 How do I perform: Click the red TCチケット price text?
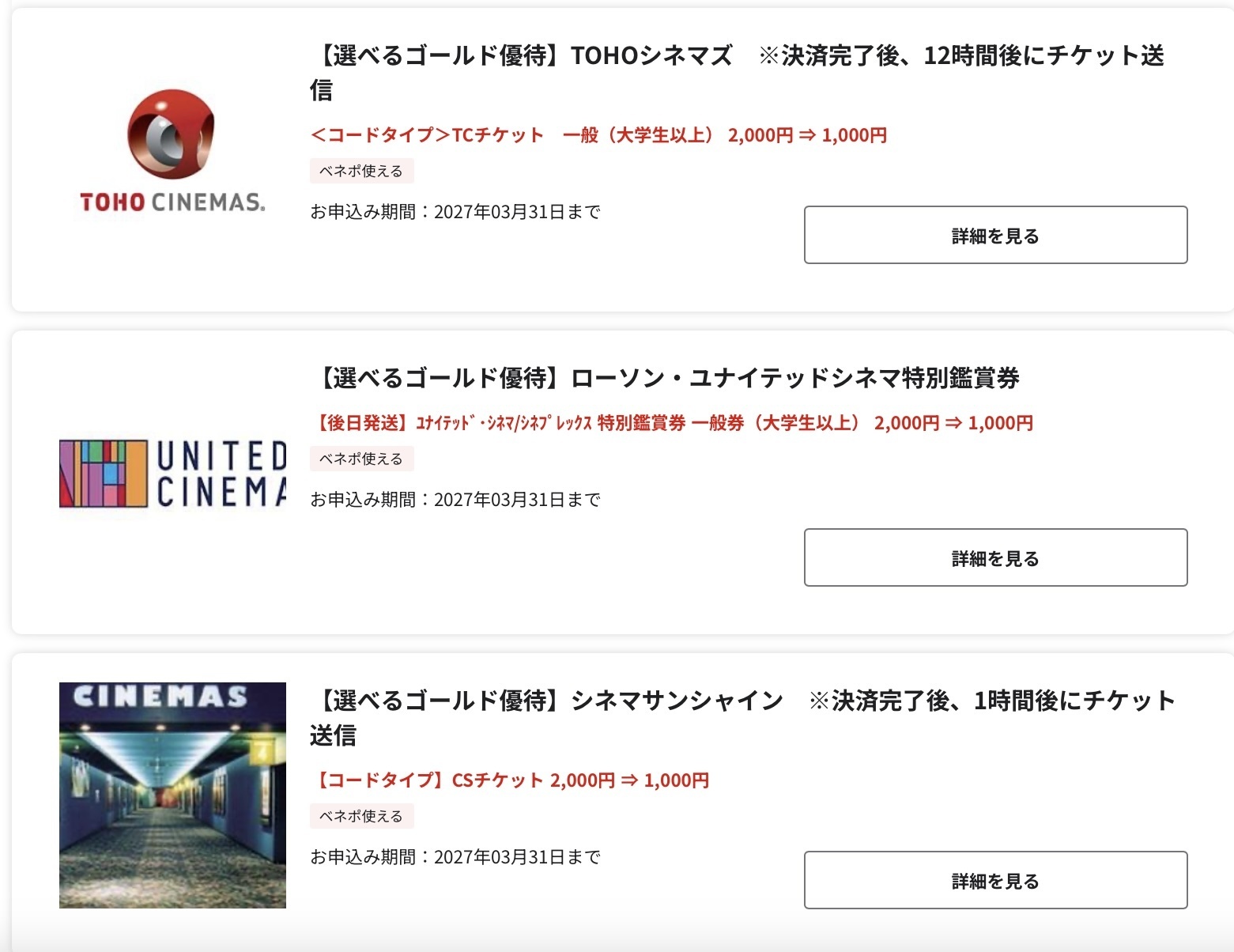pyautogui.click(x=598, y=135)
